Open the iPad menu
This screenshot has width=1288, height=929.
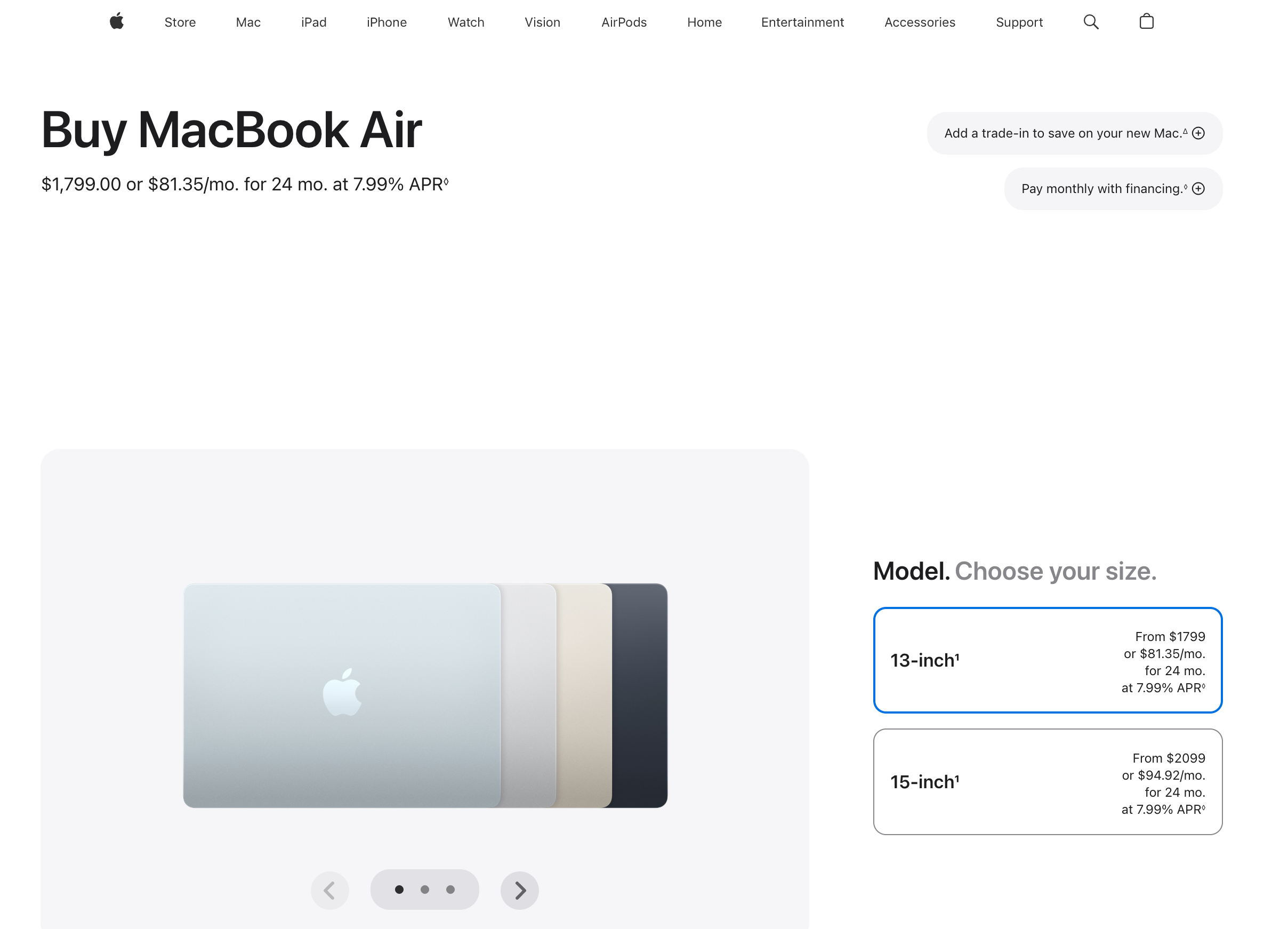tap(313, 22)
